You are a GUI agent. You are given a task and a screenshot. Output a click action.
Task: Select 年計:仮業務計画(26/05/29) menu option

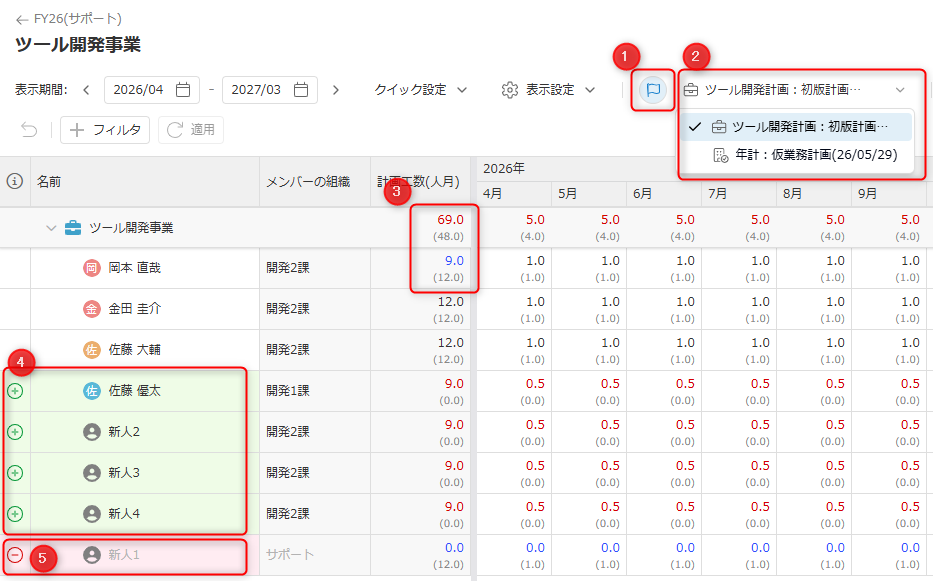(796, 155)
